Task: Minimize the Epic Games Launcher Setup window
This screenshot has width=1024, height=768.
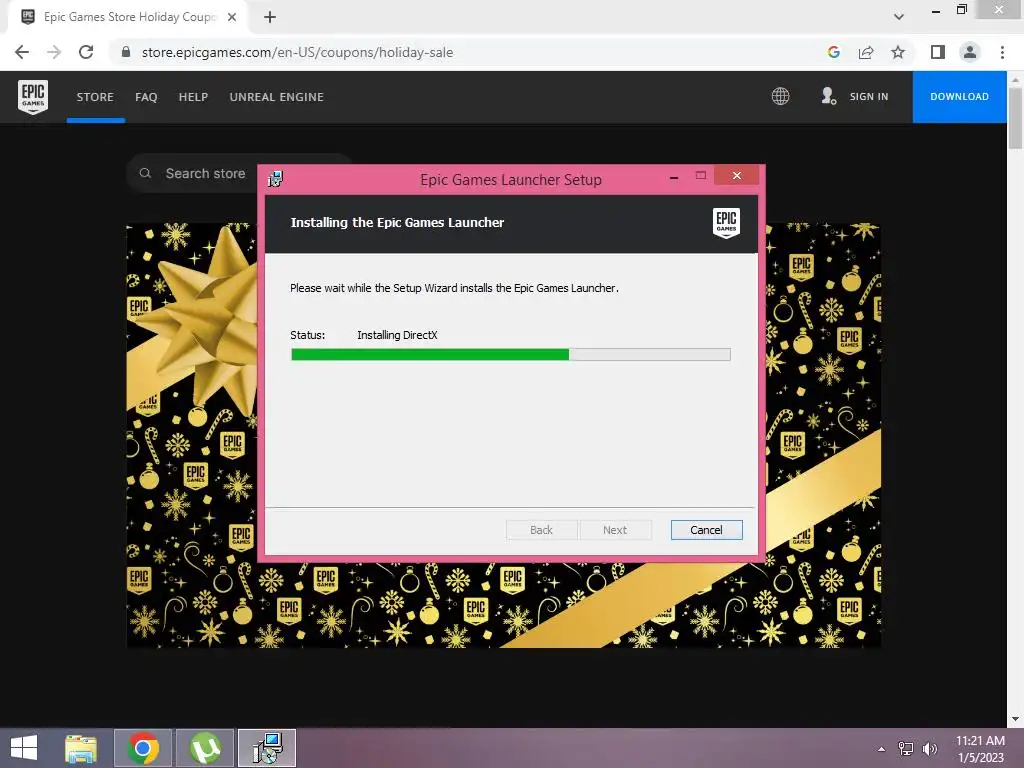Action: coord(674,176)
